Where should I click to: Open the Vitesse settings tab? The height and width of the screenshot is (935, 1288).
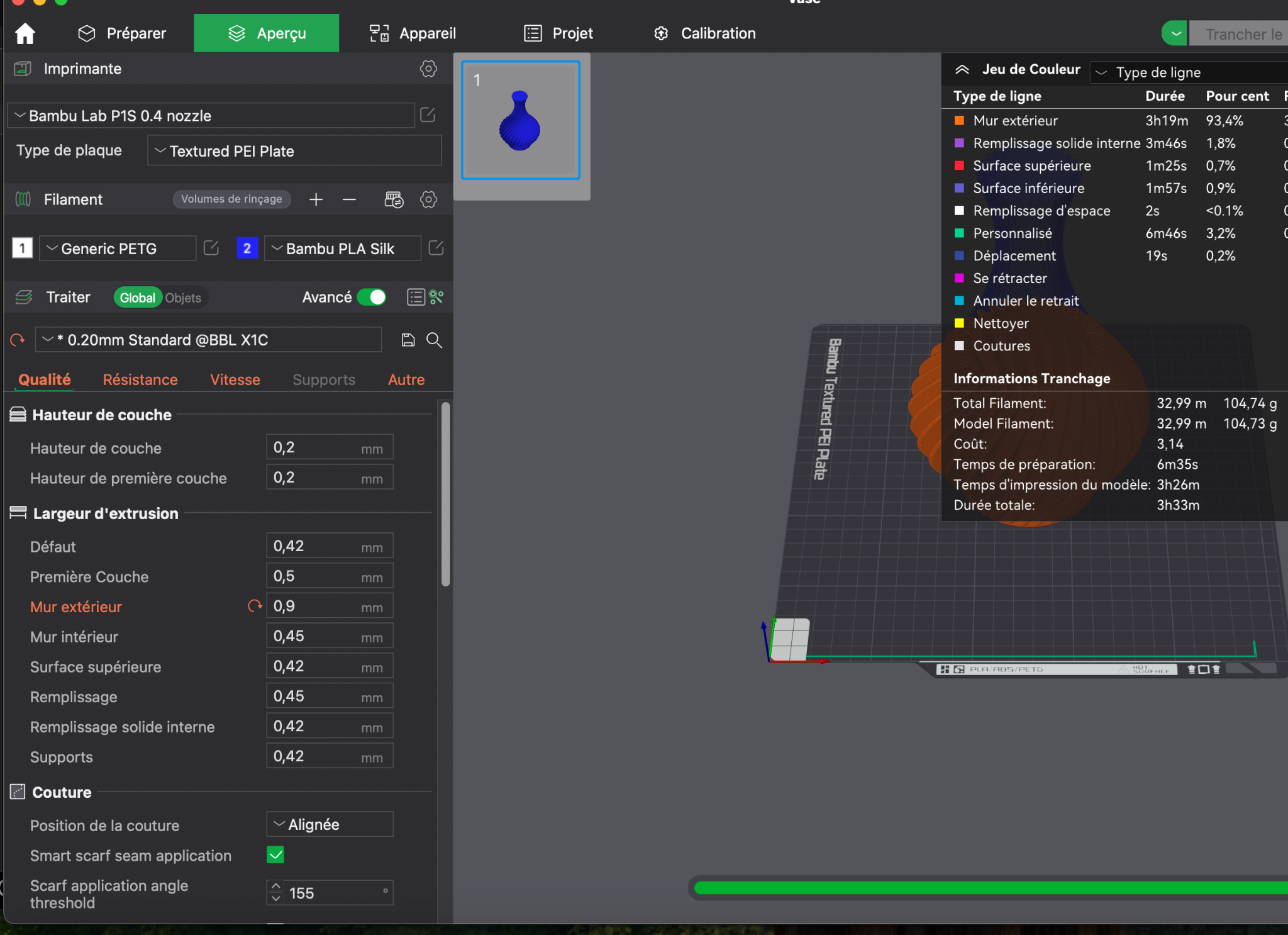pos(235,379)
